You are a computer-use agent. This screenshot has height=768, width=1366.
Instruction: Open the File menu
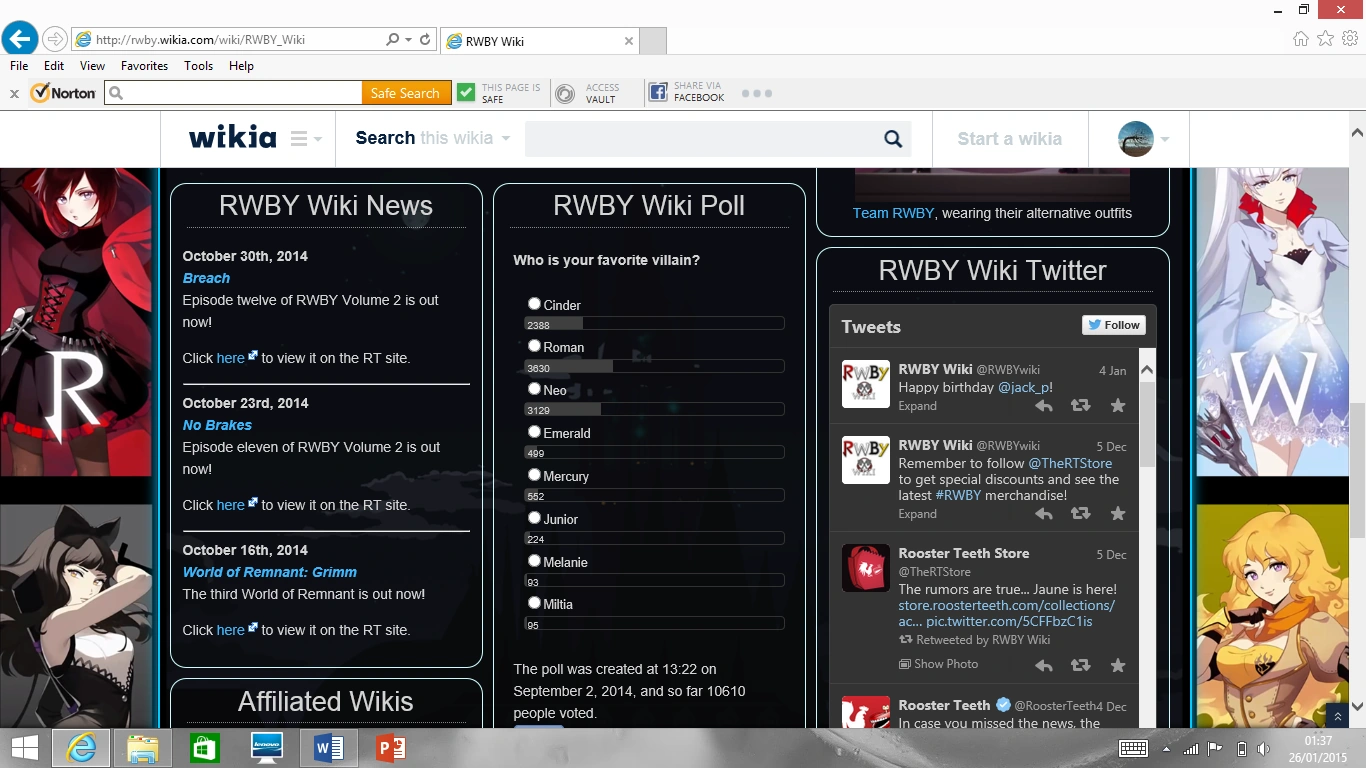click(18, 66)
